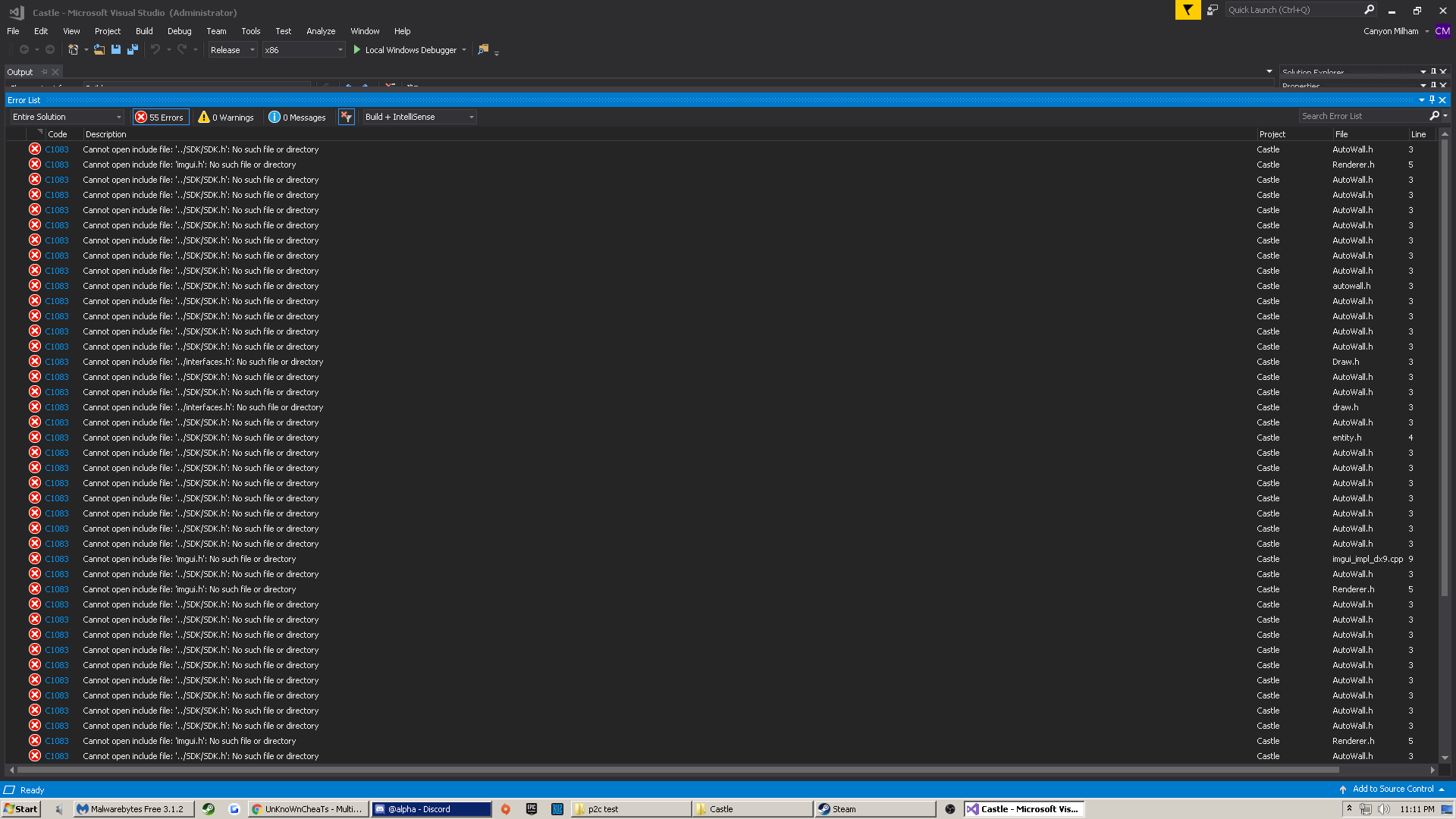Click the build-only errors filter icon
The height and width of the screenshot is (819, 1456).
pyautogui.click(x=346, y=117)
